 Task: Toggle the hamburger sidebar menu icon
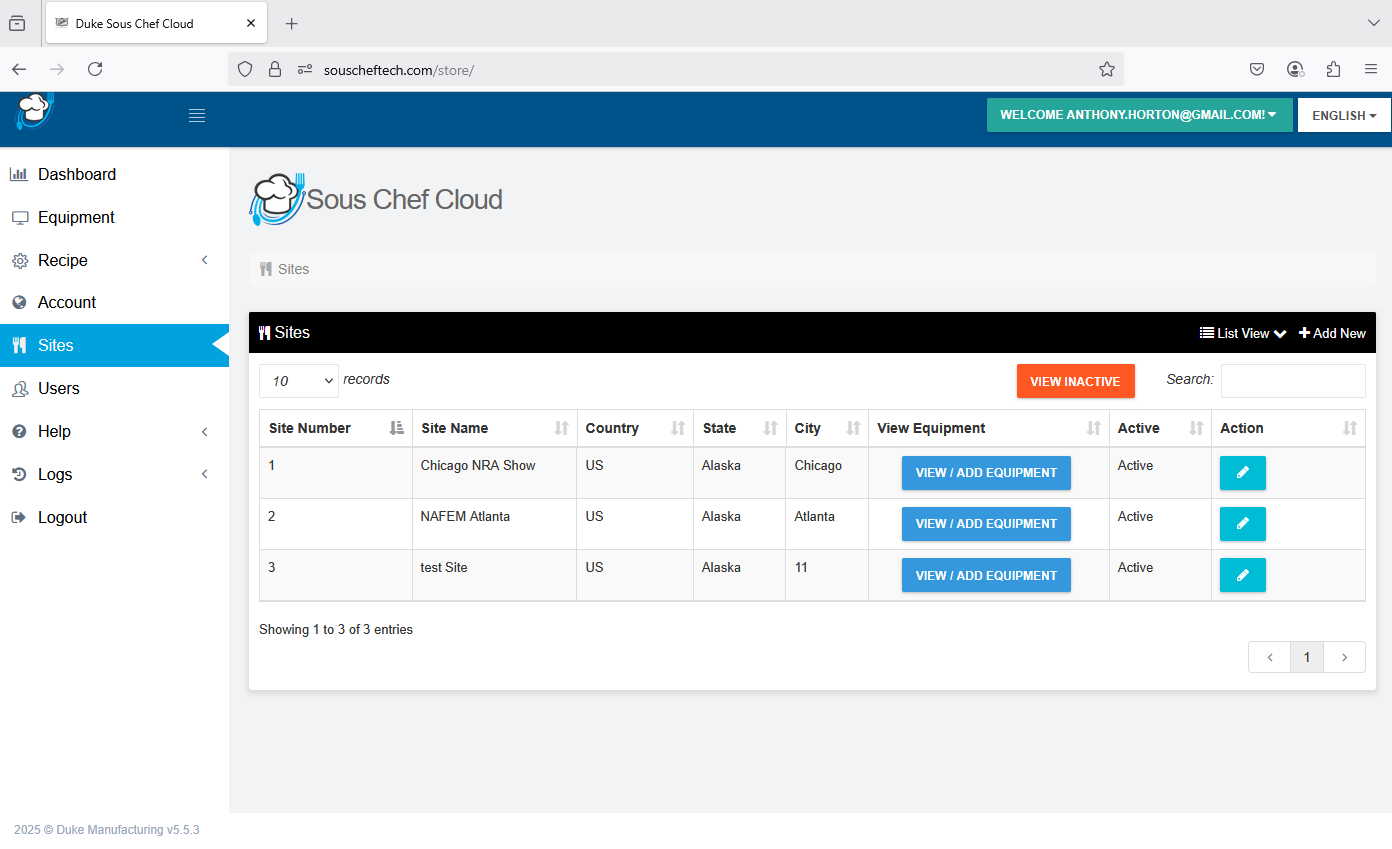(x=197, y=116)
